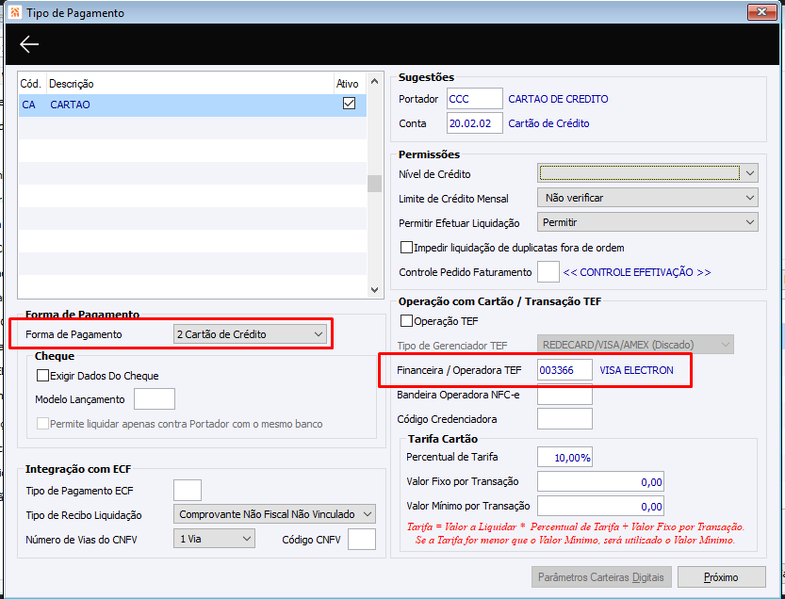Image resolution: width=785 pixels, height=599 pixels.
Task: Click the Percentual de Tarifa field
Action: tap(565, 457)
